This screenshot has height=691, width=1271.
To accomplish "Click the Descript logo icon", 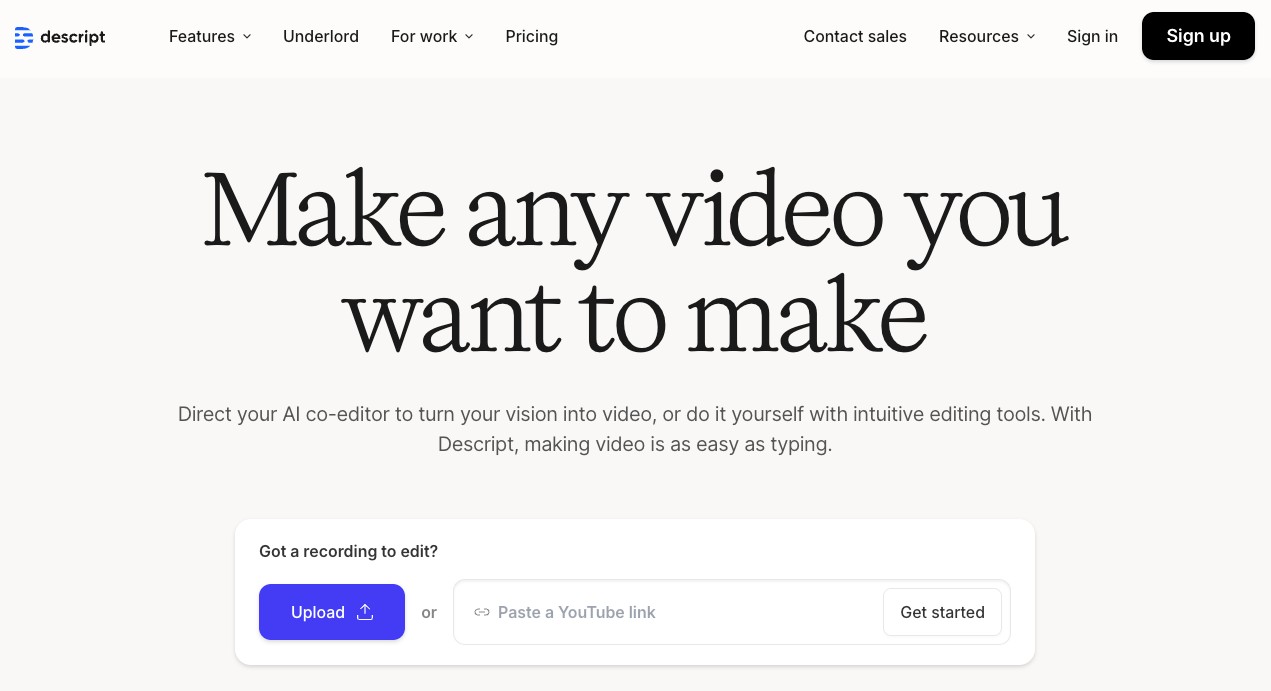I will (x=24, y=38).
